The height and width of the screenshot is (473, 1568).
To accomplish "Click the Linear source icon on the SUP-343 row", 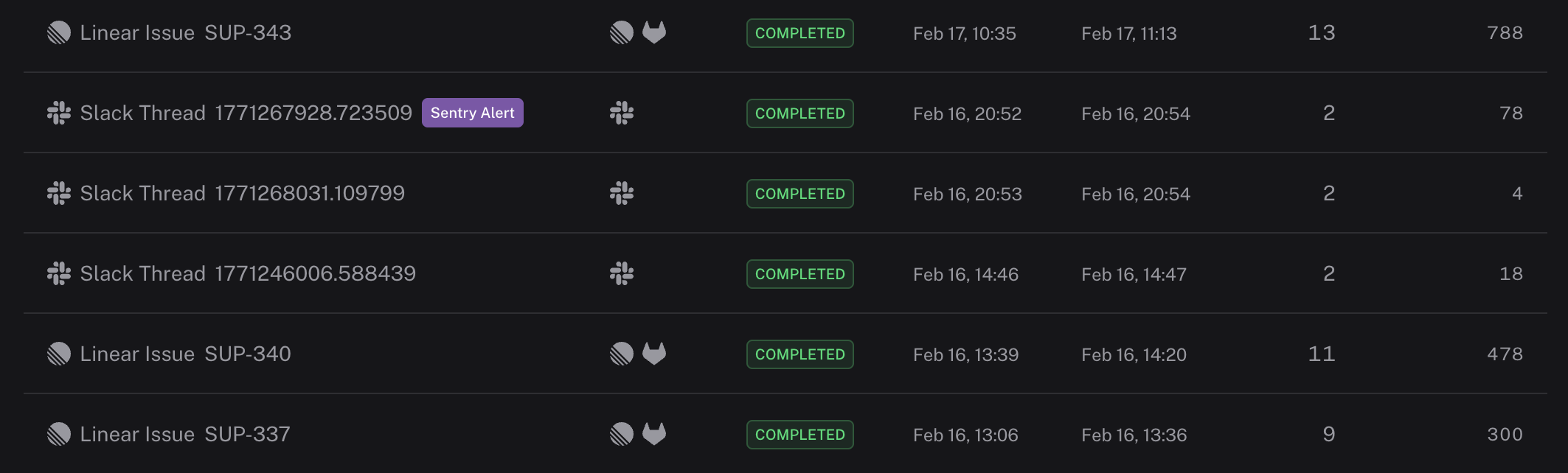I will tap(622, 33).
